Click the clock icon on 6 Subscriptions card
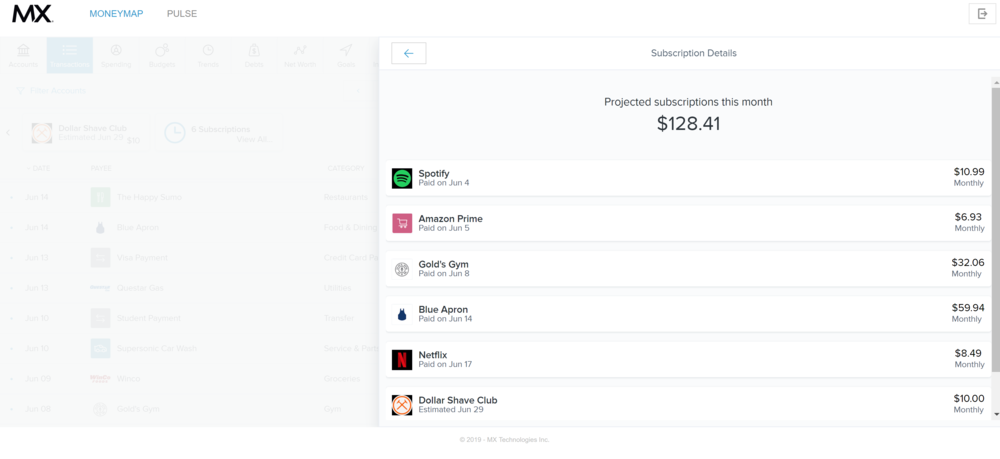Screen dimensions: 1000x459 (175, 133)
